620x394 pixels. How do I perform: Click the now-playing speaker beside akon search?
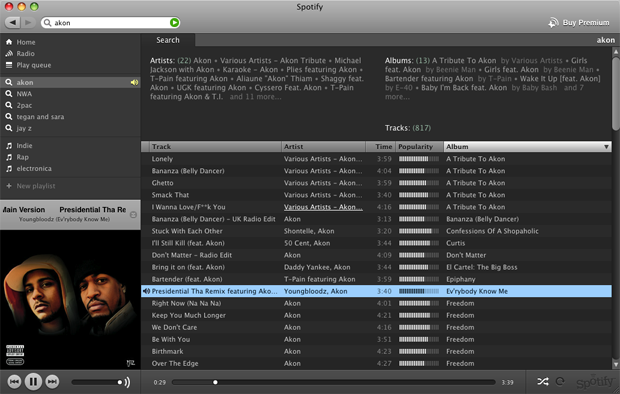(134, 82)
